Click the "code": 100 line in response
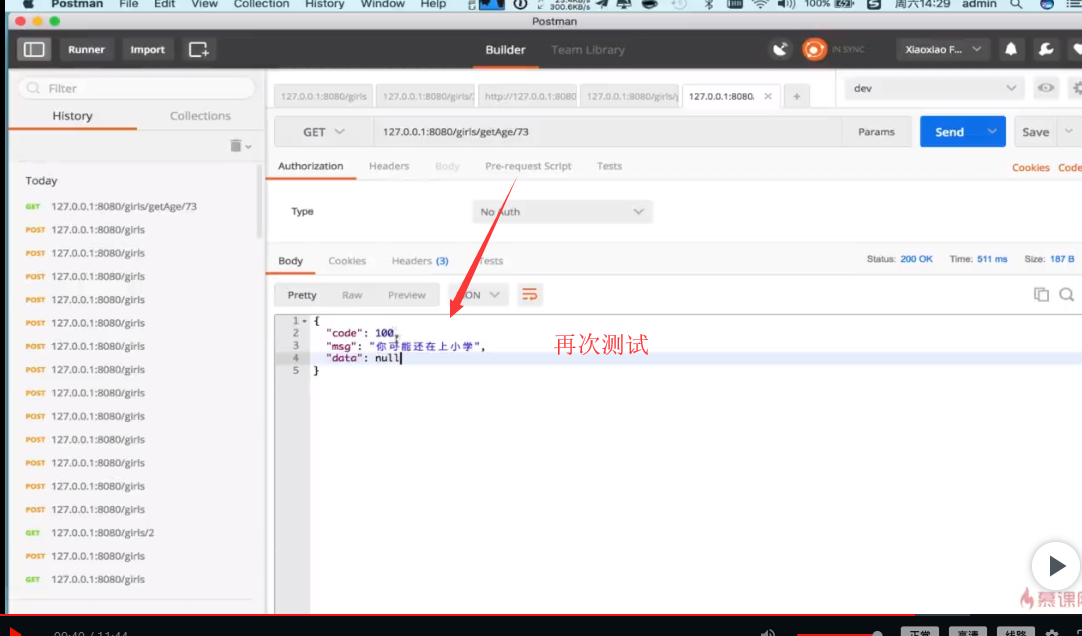The height and width of the screenshot is (636, 1082). (362, 333)
